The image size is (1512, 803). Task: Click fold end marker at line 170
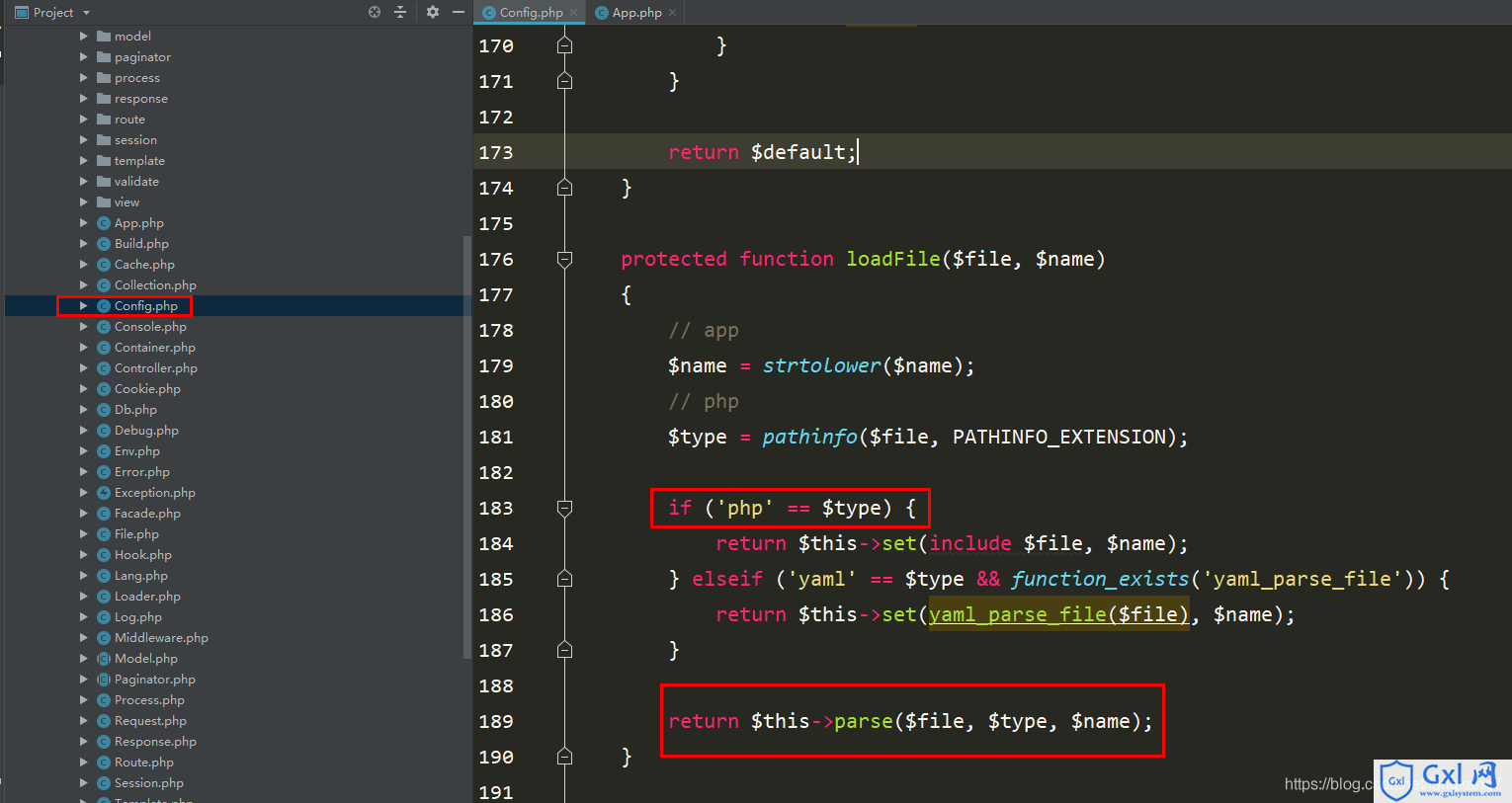(x=564, y=45)
